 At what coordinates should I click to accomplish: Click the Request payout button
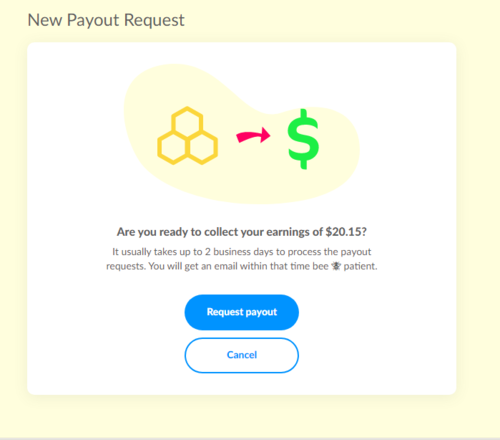242,312
